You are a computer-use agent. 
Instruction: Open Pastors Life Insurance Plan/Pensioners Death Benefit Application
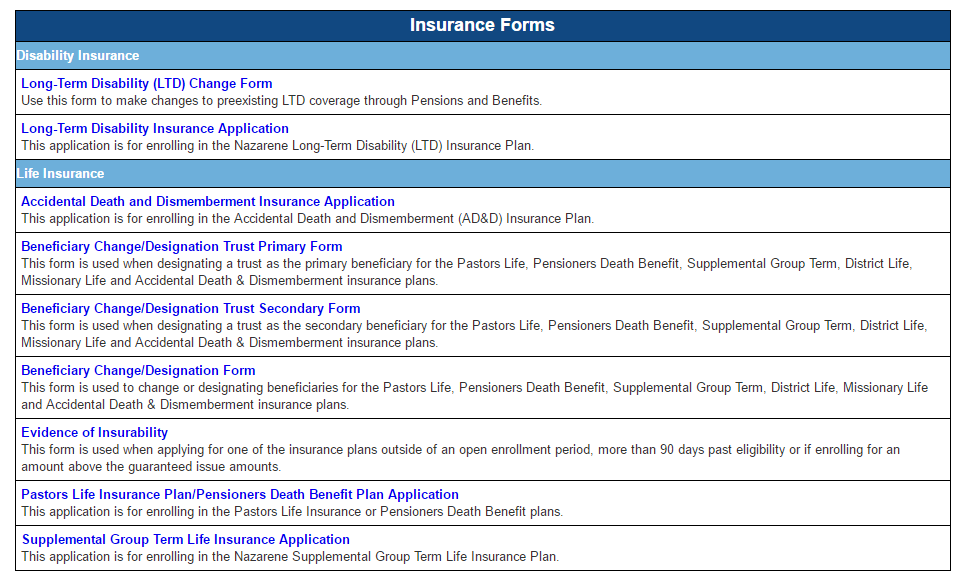(240, 495)
